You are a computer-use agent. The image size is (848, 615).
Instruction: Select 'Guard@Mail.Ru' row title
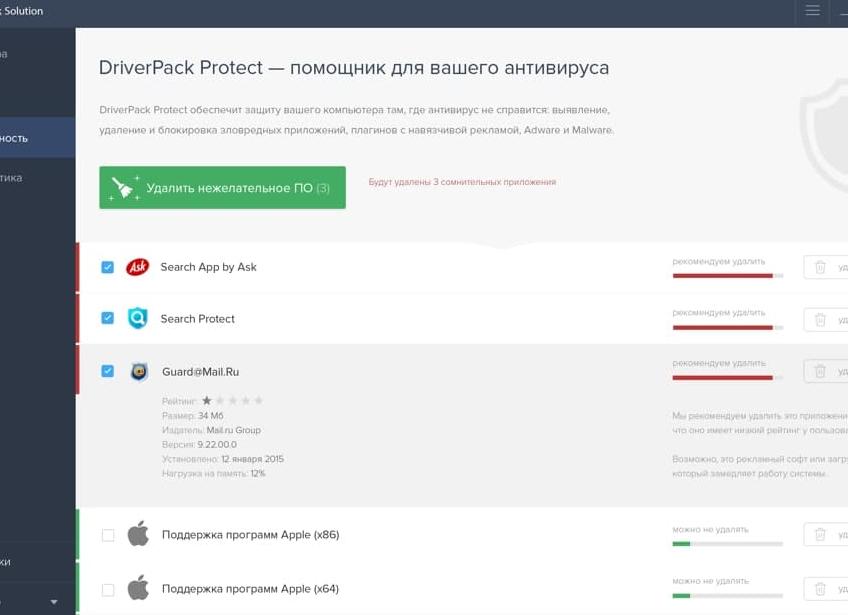[x=201, y=372]
